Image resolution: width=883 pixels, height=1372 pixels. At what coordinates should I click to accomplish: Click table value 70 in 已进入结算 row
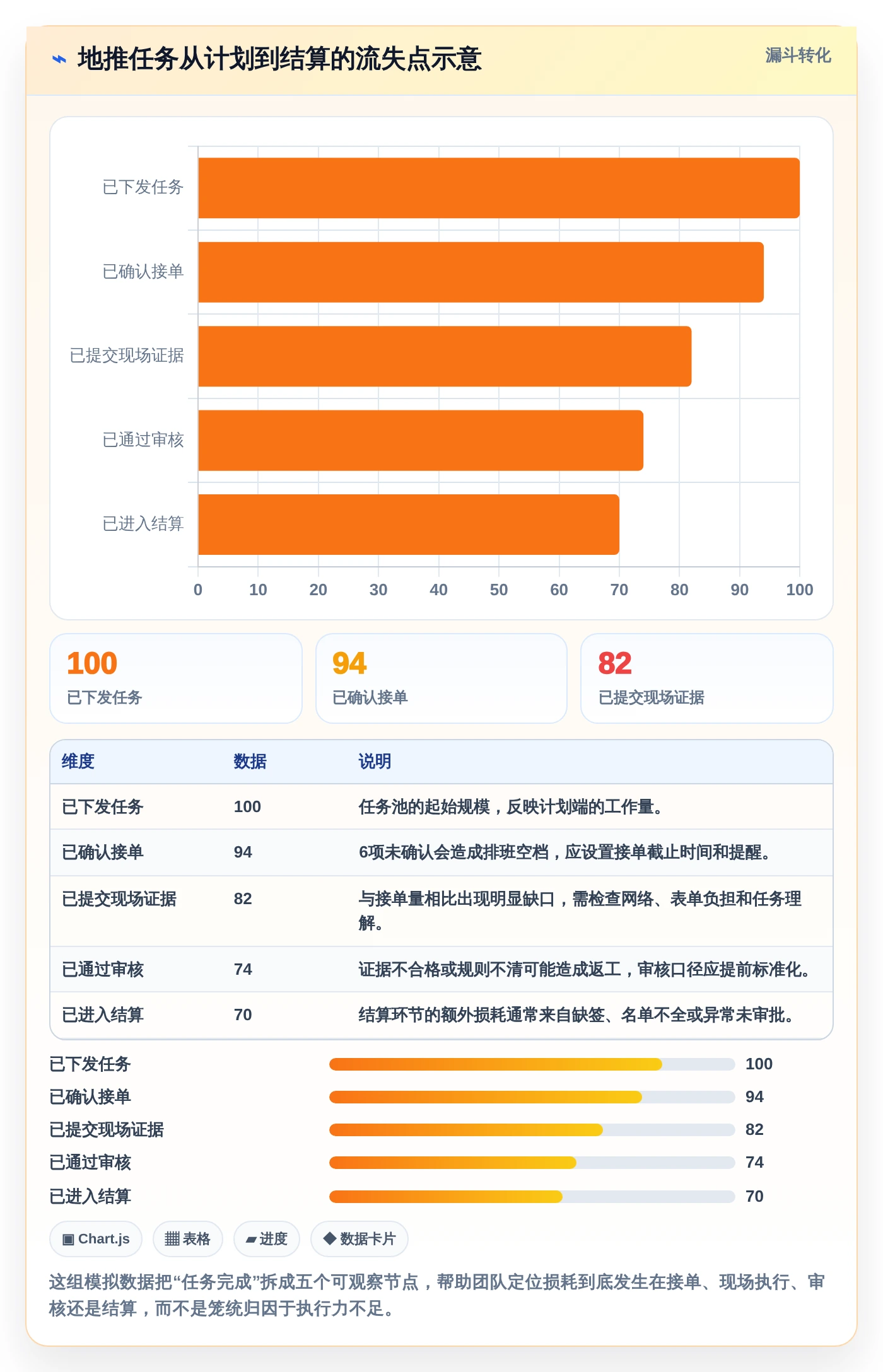tap(243, 1014)
